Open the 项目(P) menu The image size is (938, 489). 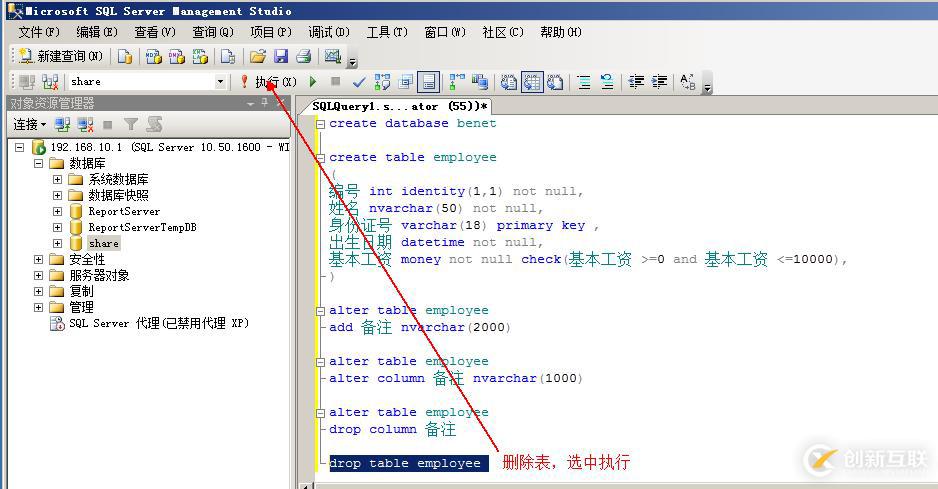tap(271, 32)
